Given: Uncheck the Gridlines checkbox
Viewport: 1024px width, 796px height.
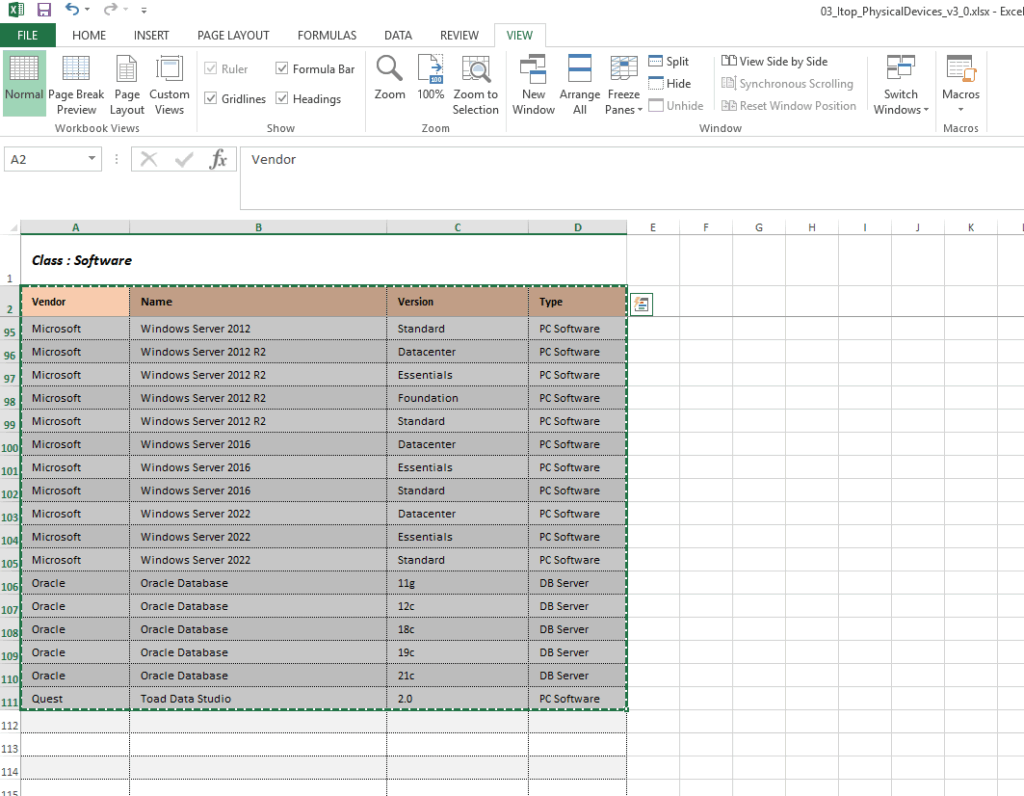Looking at the screenshot, I should coord(211,99).
